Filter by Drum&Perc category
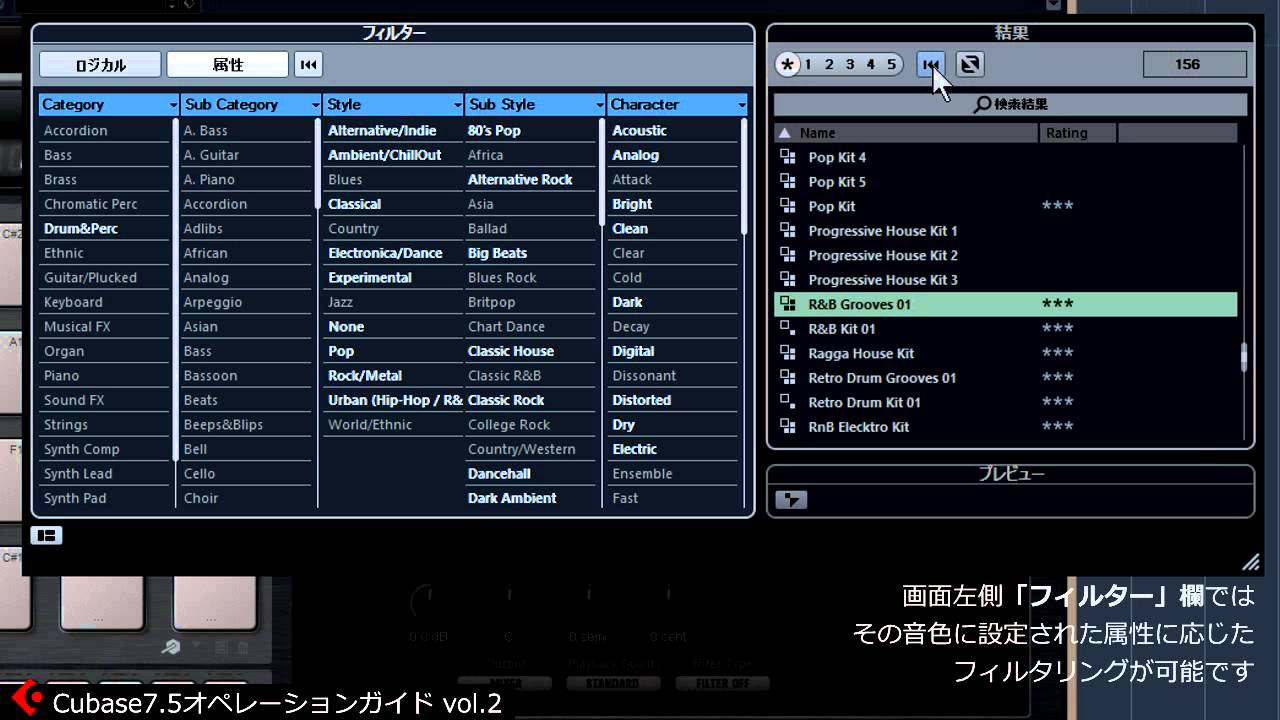 click(81, 229)
